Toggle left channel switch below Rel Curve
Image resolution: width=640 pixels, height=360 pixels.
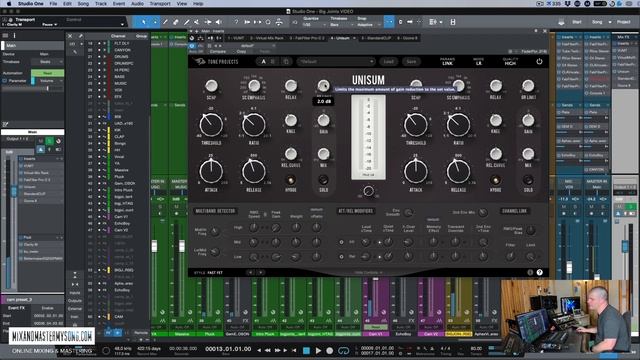[x=291, y=180]
